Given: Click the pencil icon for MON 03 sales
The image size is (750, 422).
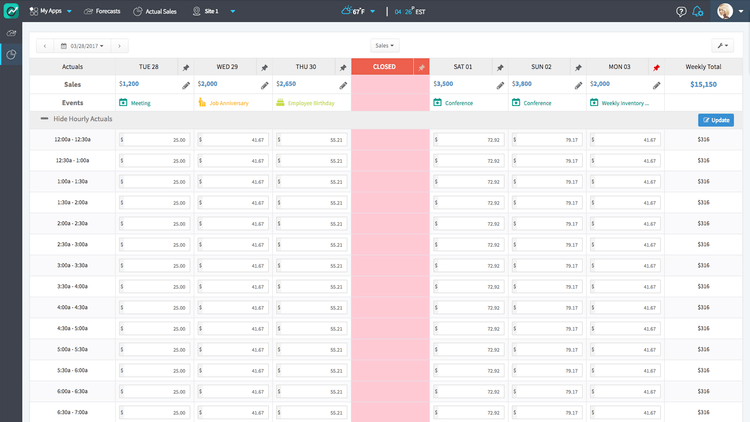Looking at the screenshot, I should click(x=656, y=85).
